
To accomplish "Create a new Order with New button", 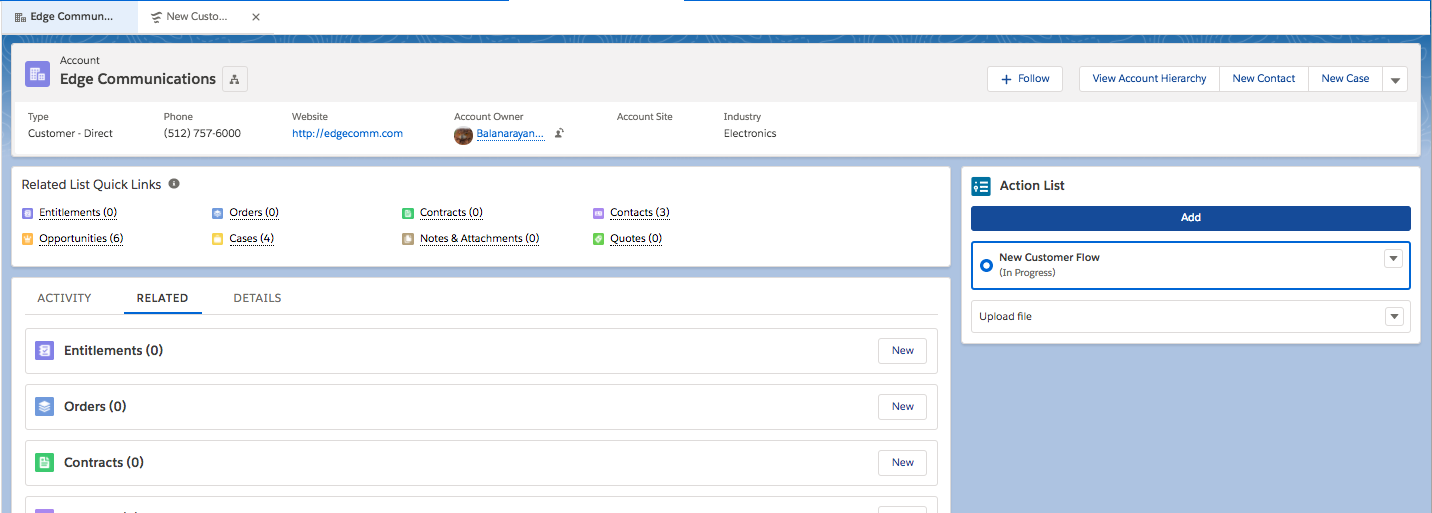I will point(902,407).
